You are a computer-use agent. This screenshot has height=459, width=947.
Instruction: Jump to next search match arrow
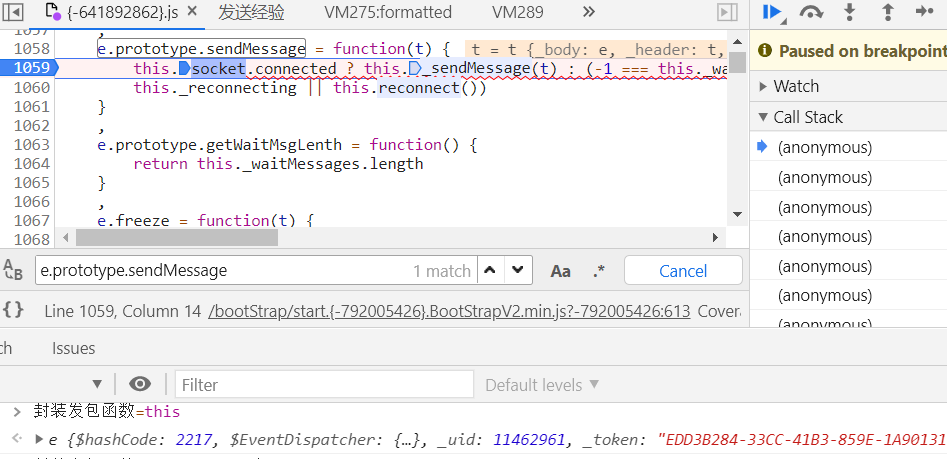click(x=518, y=270)
